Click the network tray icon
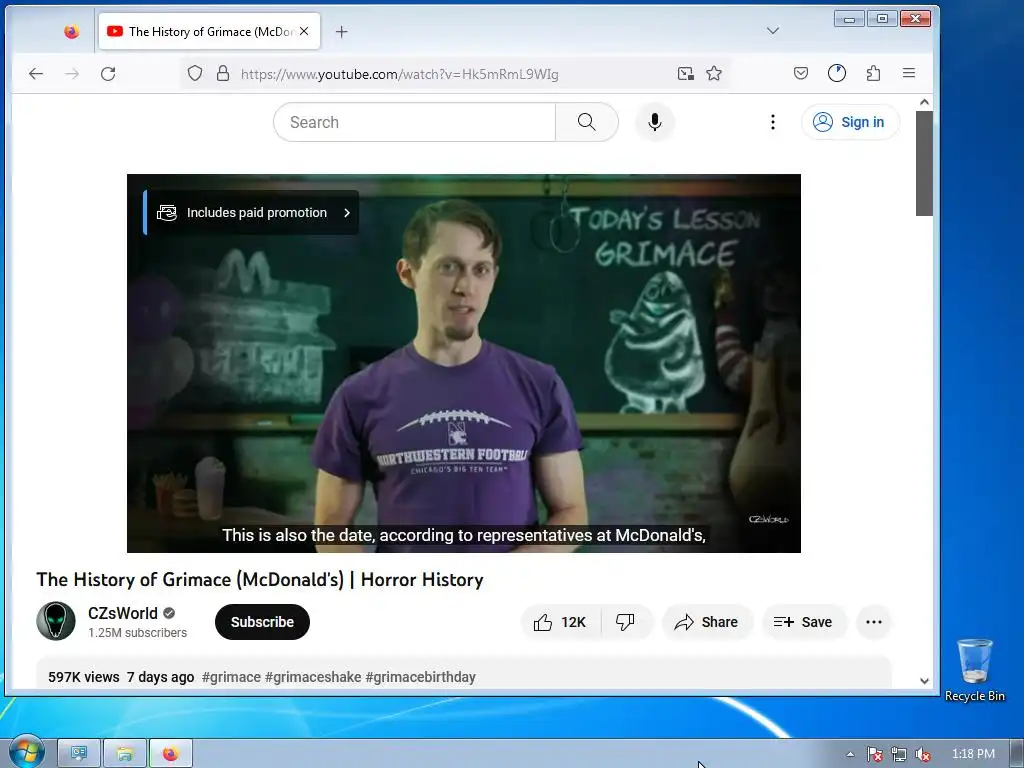Image resolution: width=1024 pixels, height=768 pixels. [899, 754]
